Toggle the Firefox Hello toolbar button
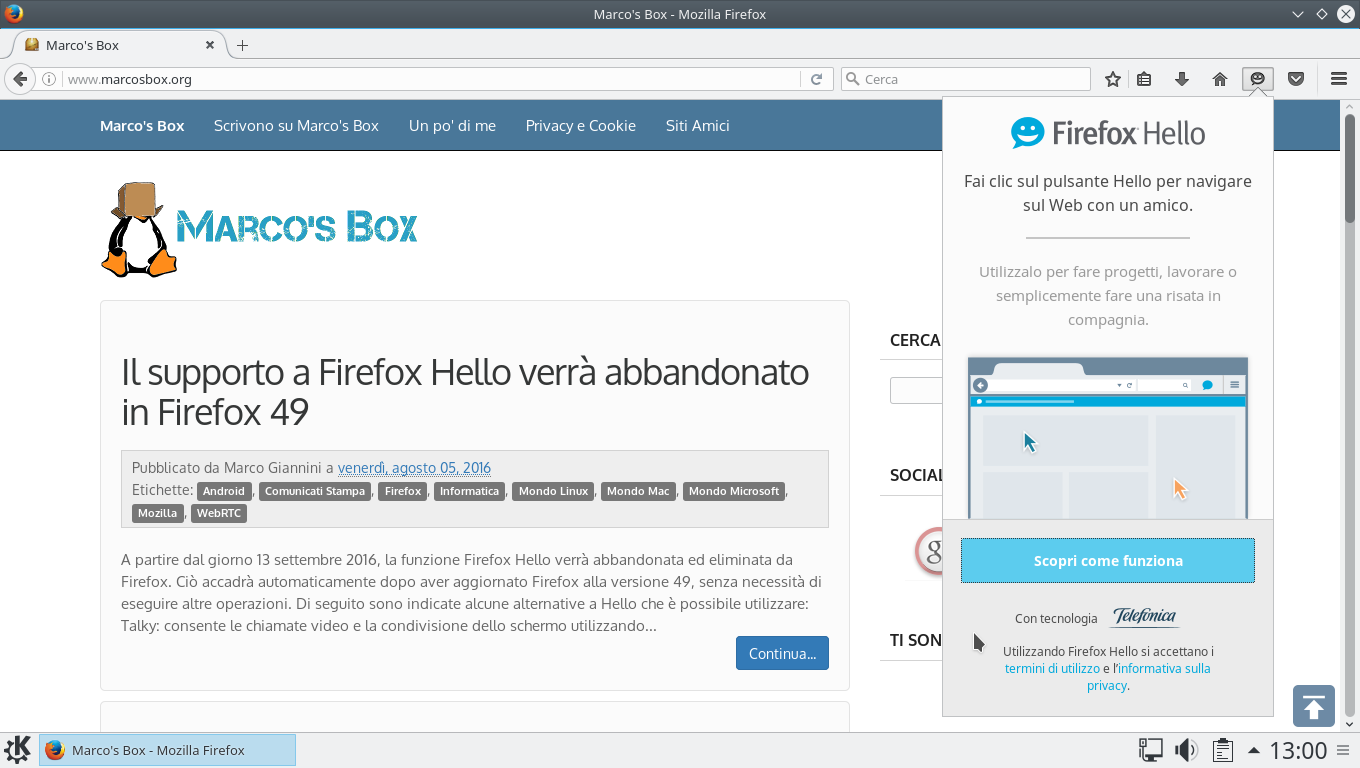This screenshot has width=1360, height=768. pos(1258,79)
